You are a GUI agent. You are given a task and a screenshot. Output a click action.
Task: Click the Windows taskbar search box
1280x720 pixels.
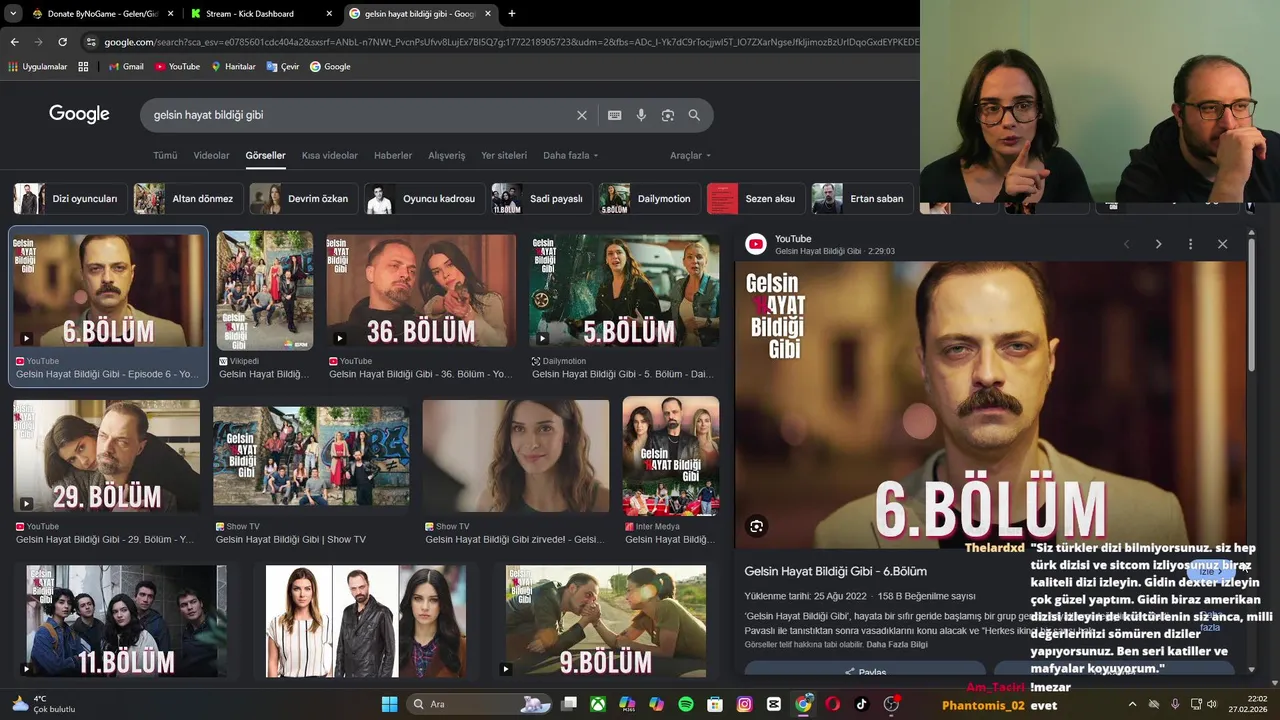tap(476, 704)
